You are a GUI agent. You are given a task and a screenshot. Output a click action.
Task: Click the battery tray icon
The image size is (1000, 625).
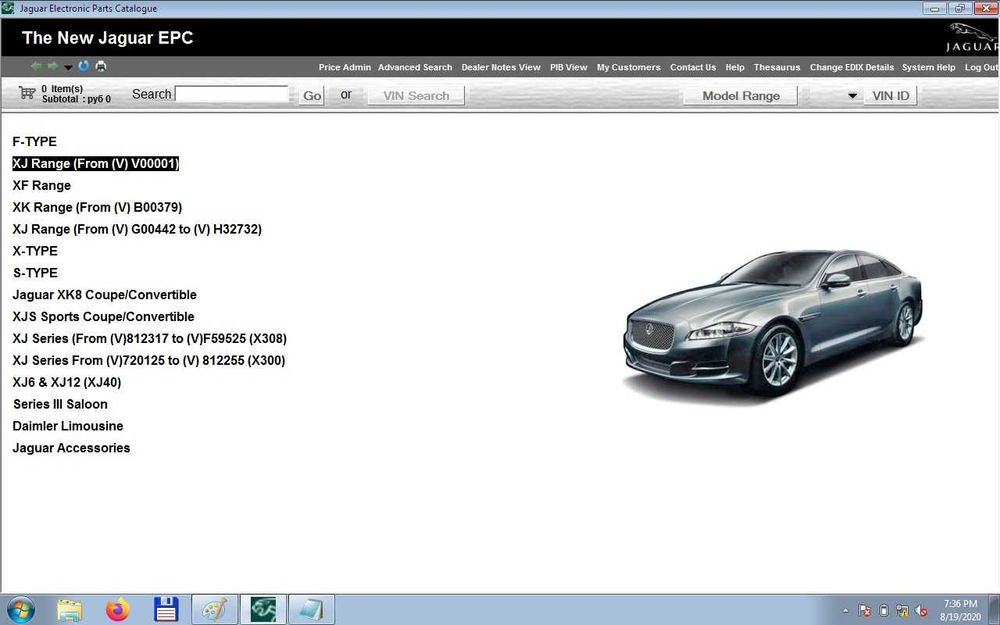[884, 611]
